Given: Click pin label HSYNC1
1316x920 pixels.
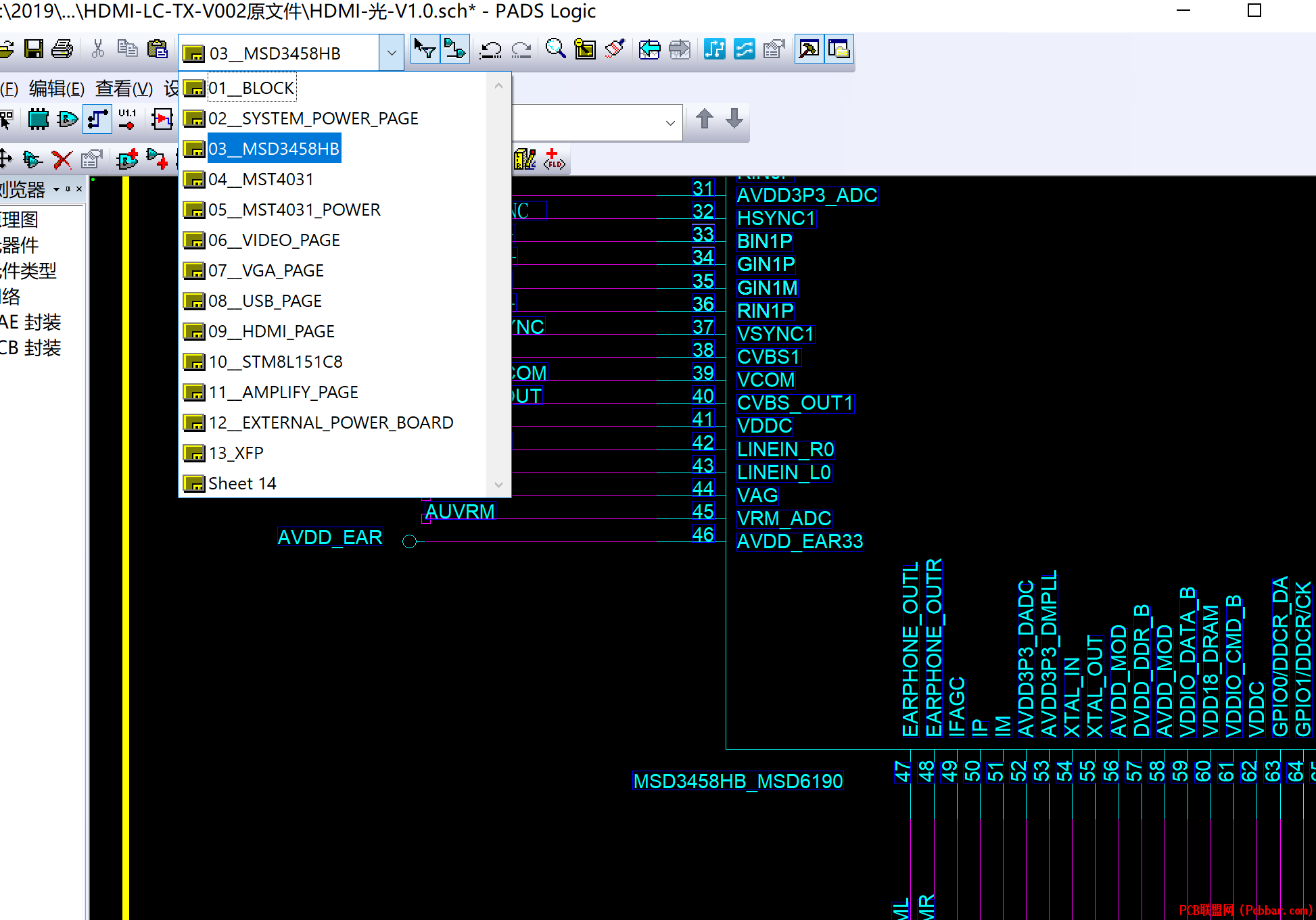Looking at the screenshot, I should click(x=776, y=218).
